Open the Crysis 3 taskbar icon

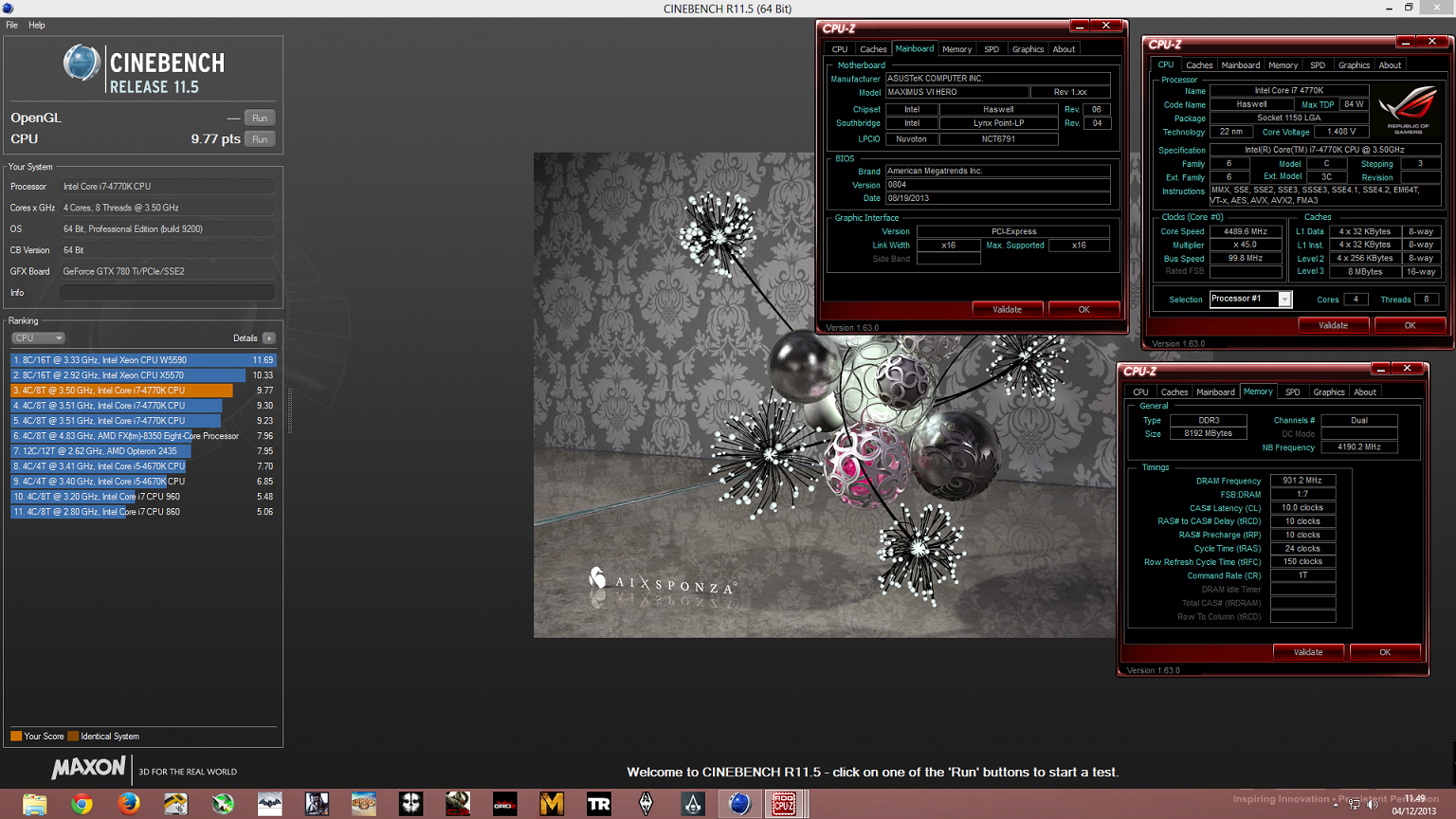[458, 804]
